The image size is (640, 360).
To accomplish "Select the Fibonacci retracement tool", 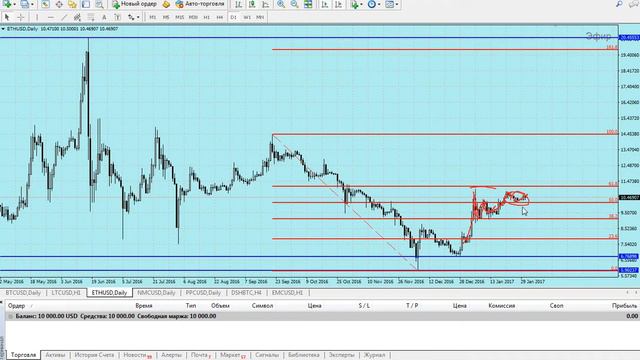I will 91,17.
